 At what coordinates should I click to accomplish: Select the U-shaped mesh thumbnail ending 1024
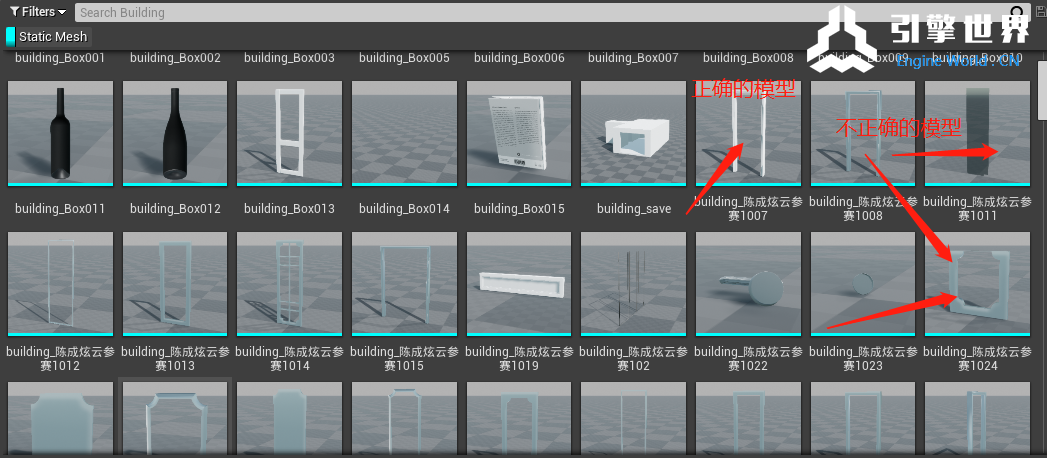point(977,284)
